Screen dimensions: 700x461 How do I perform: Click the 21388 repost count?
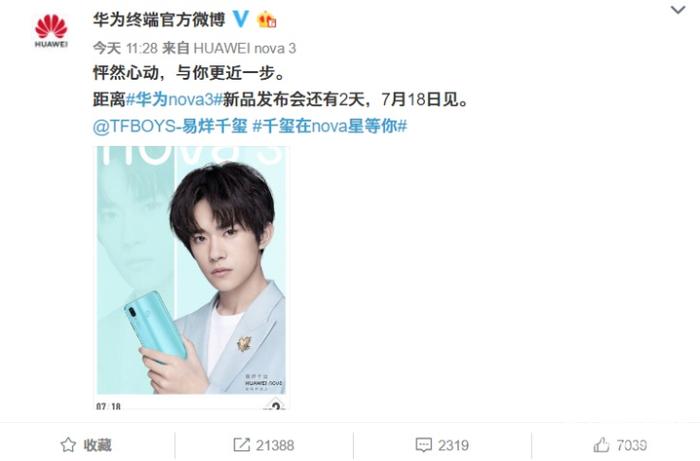275,445
